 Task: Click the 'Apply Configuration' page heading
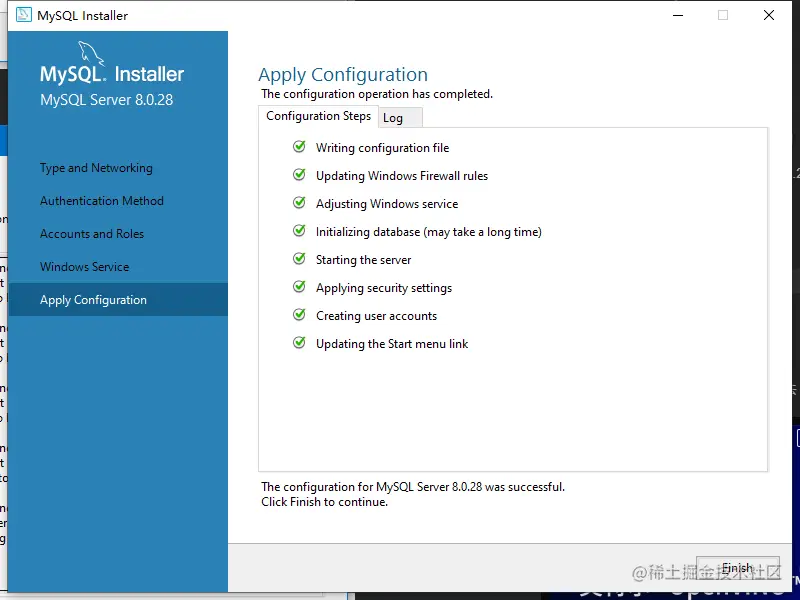[343, 75]
